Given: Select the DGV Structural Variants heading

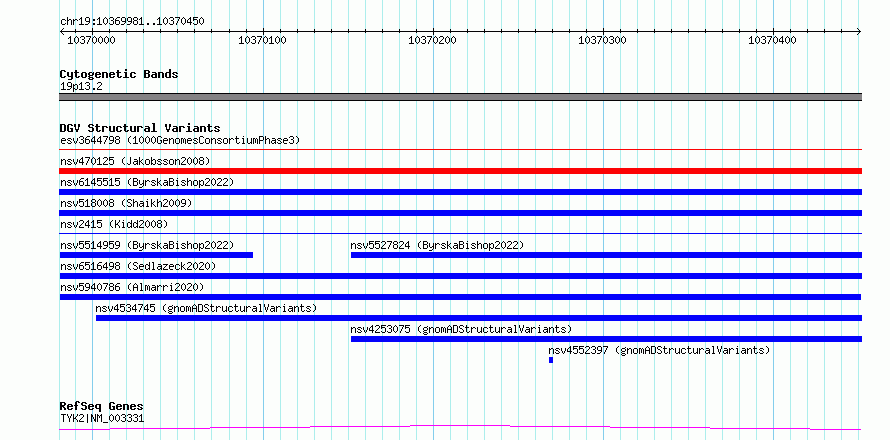Looking at the screenshot, I should 140,128.
